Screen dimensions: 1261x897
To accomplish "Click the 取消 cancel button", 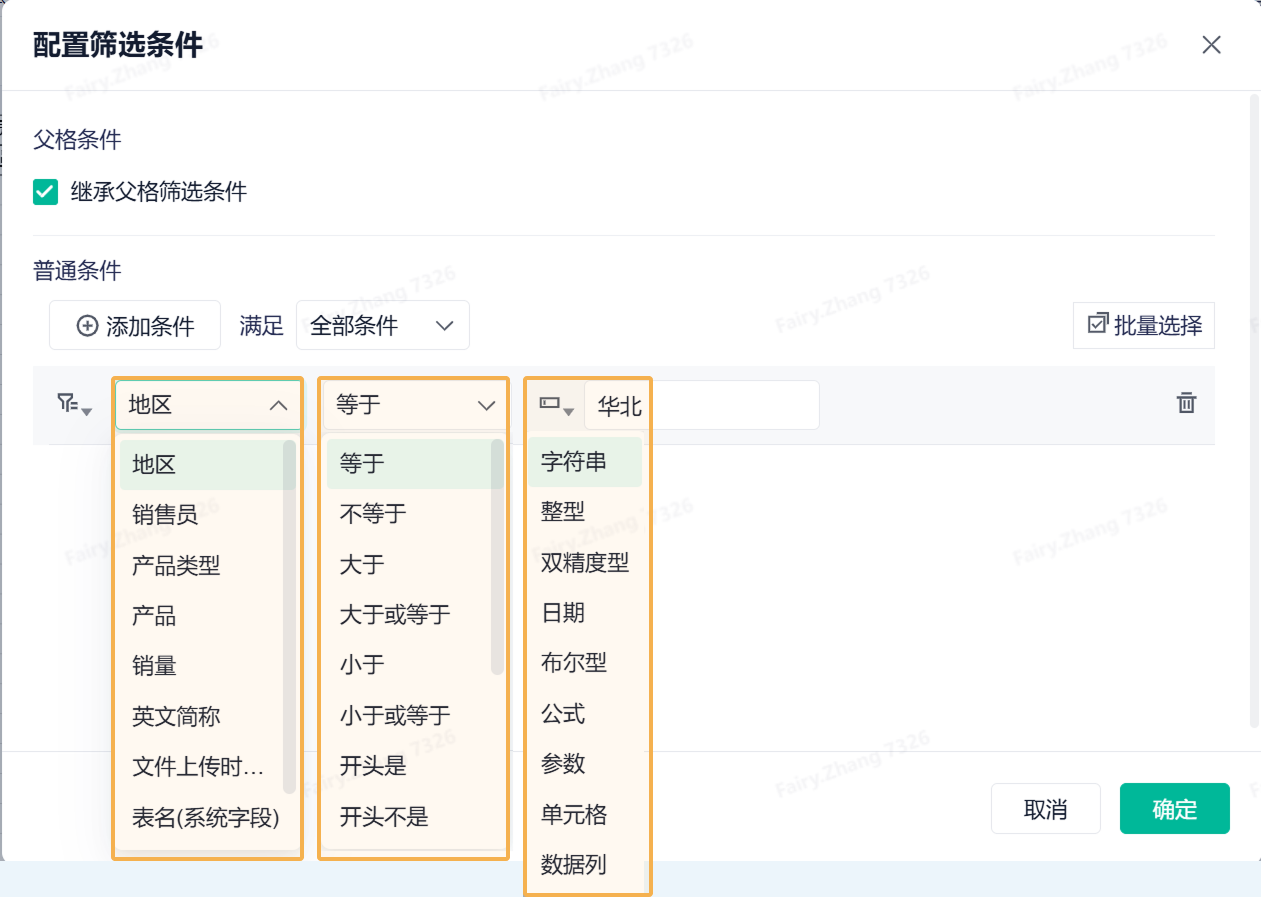I will 1045,809.
